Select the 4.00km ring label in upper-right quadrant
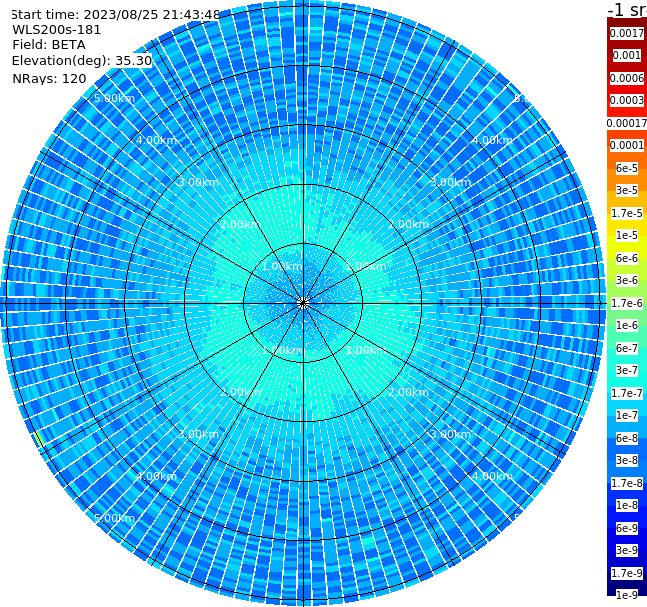This screenshot has width=647, height=607. click(x=492, y=140)
